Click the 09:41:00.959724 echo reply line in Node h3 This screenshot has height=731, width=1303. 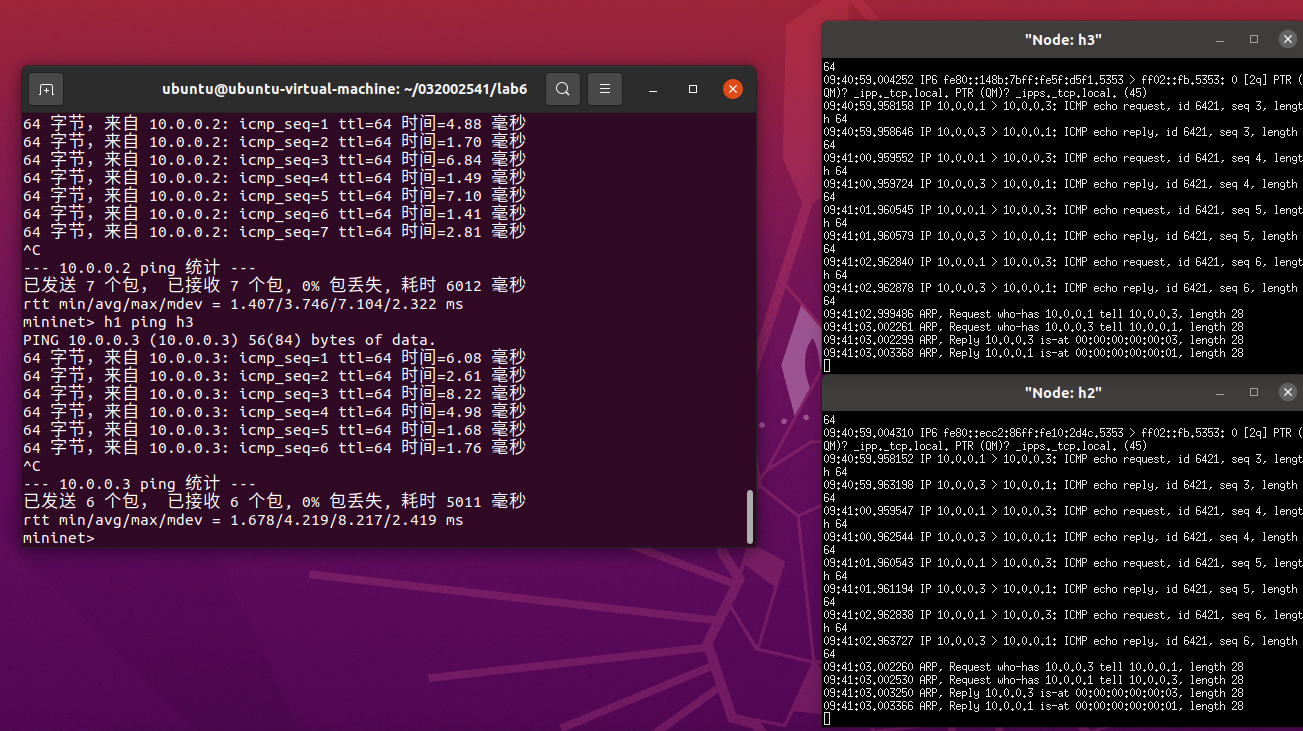pyautogui.click(x=1063, y=190)
